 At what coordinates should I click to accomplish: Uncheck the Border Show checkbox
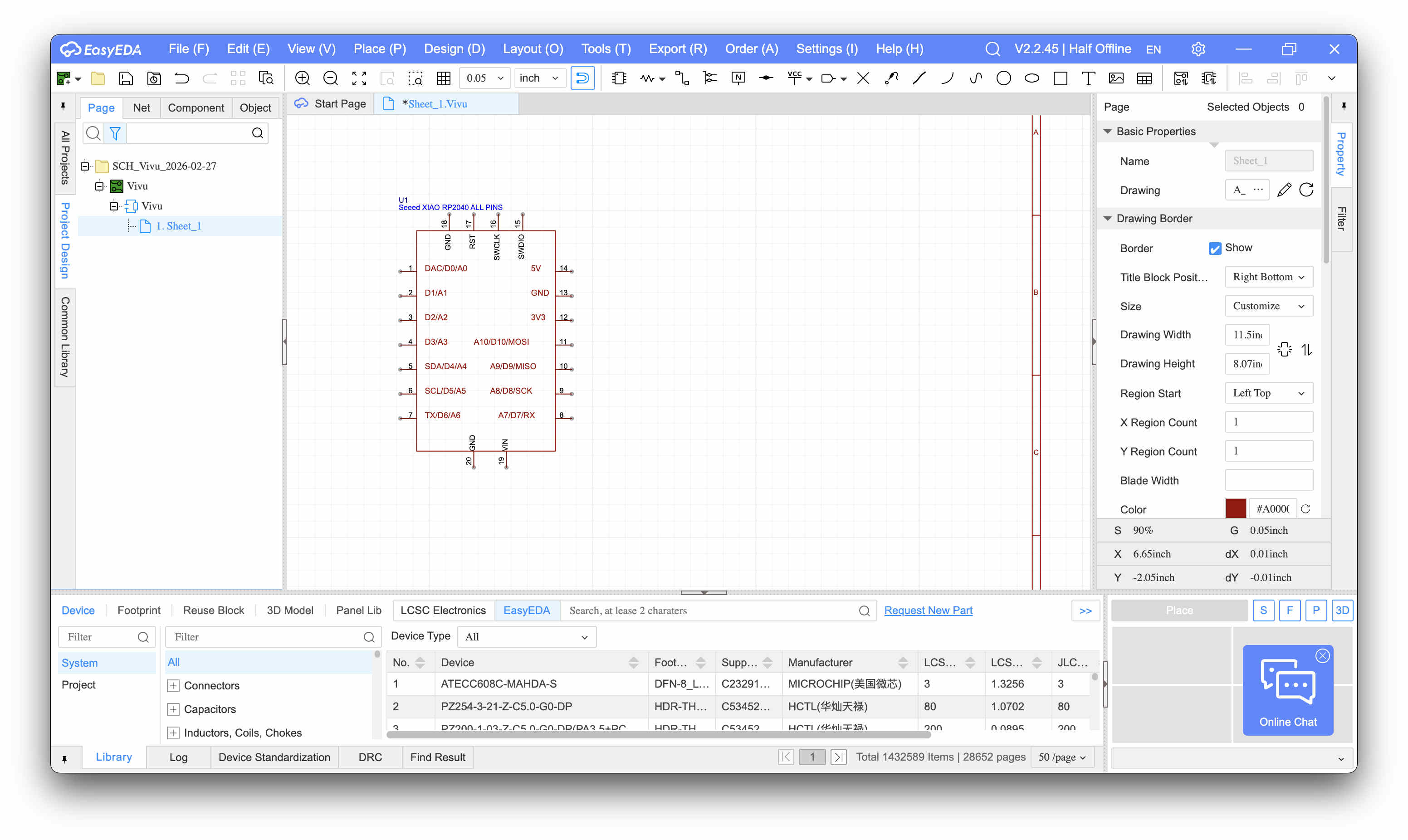[1214, 249]
